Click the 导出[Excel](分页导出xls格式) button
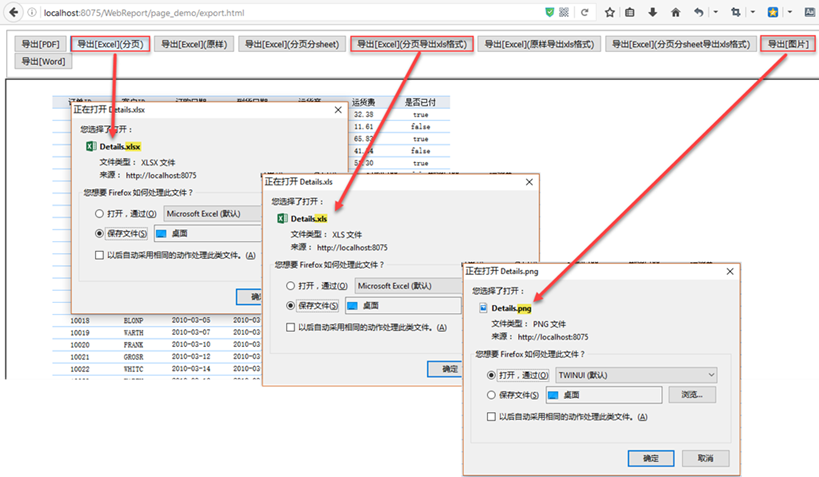This screenshot has height=477, width=819. (x=412, y=44)
